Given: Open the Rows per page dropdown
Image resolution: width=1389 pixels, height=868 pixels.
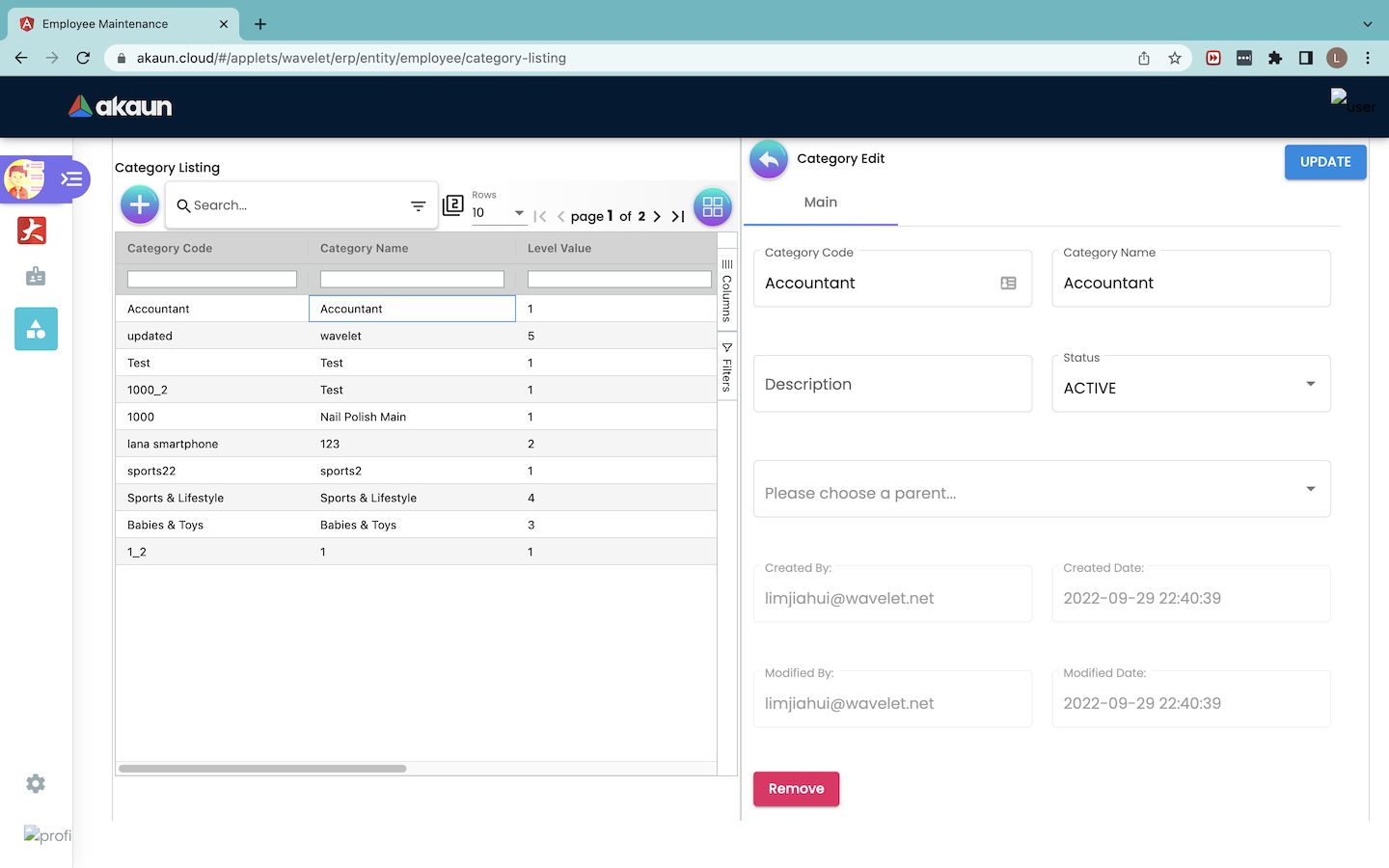Looking at the screenshot, I should coord(499,213).
